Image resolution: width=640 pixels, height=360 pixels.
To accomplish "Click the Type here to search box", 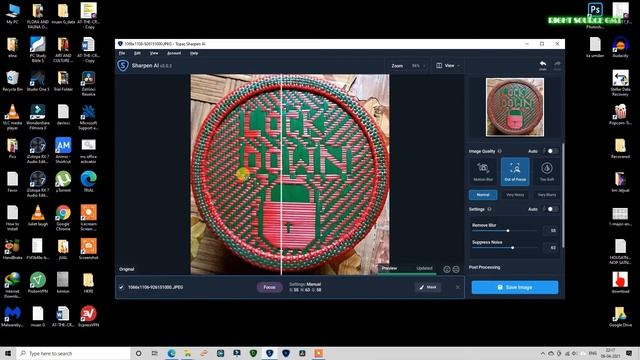I will pyautogui.click(x=73, y=353).
